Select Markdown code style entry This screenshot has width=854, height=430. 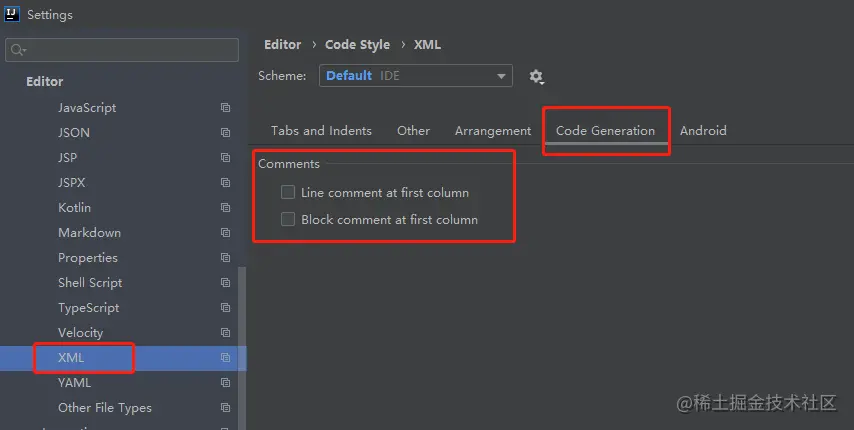pyautogui.click(x=89, y=232)
